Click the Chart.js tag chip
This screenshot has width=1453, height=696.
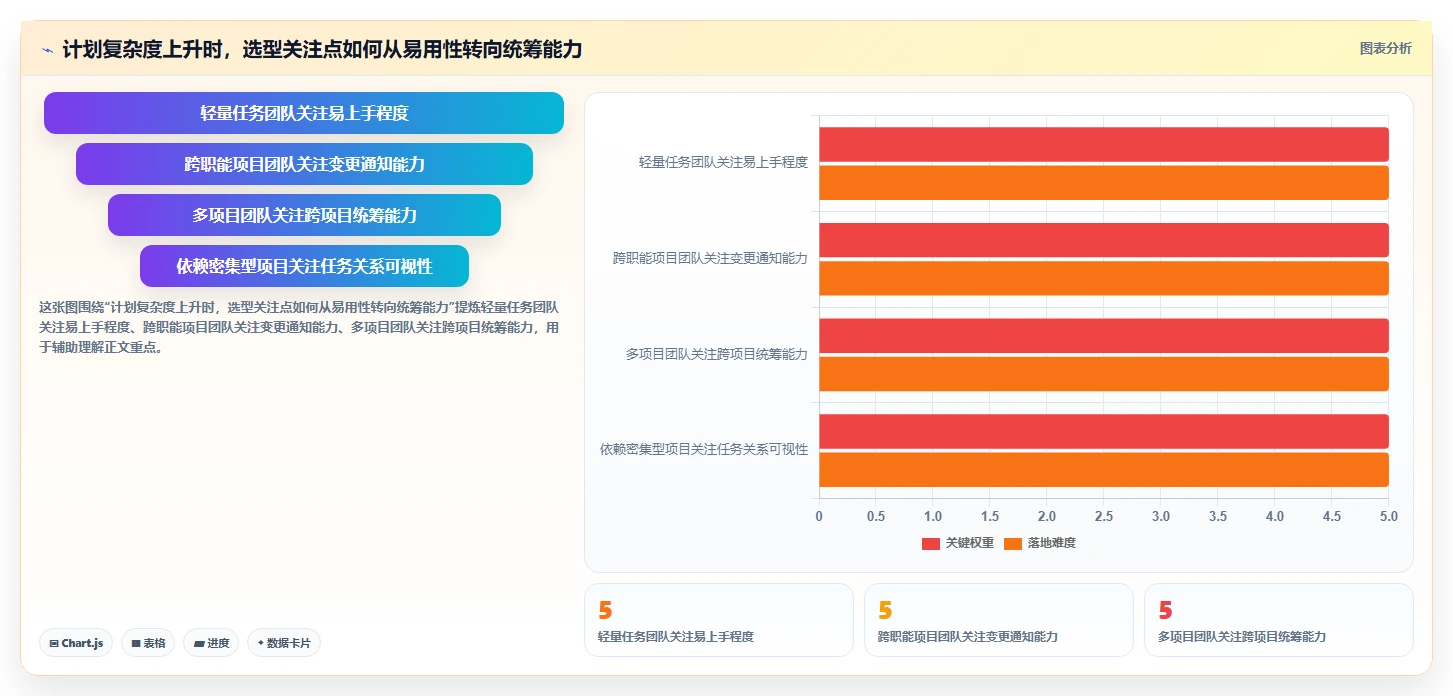76,643
